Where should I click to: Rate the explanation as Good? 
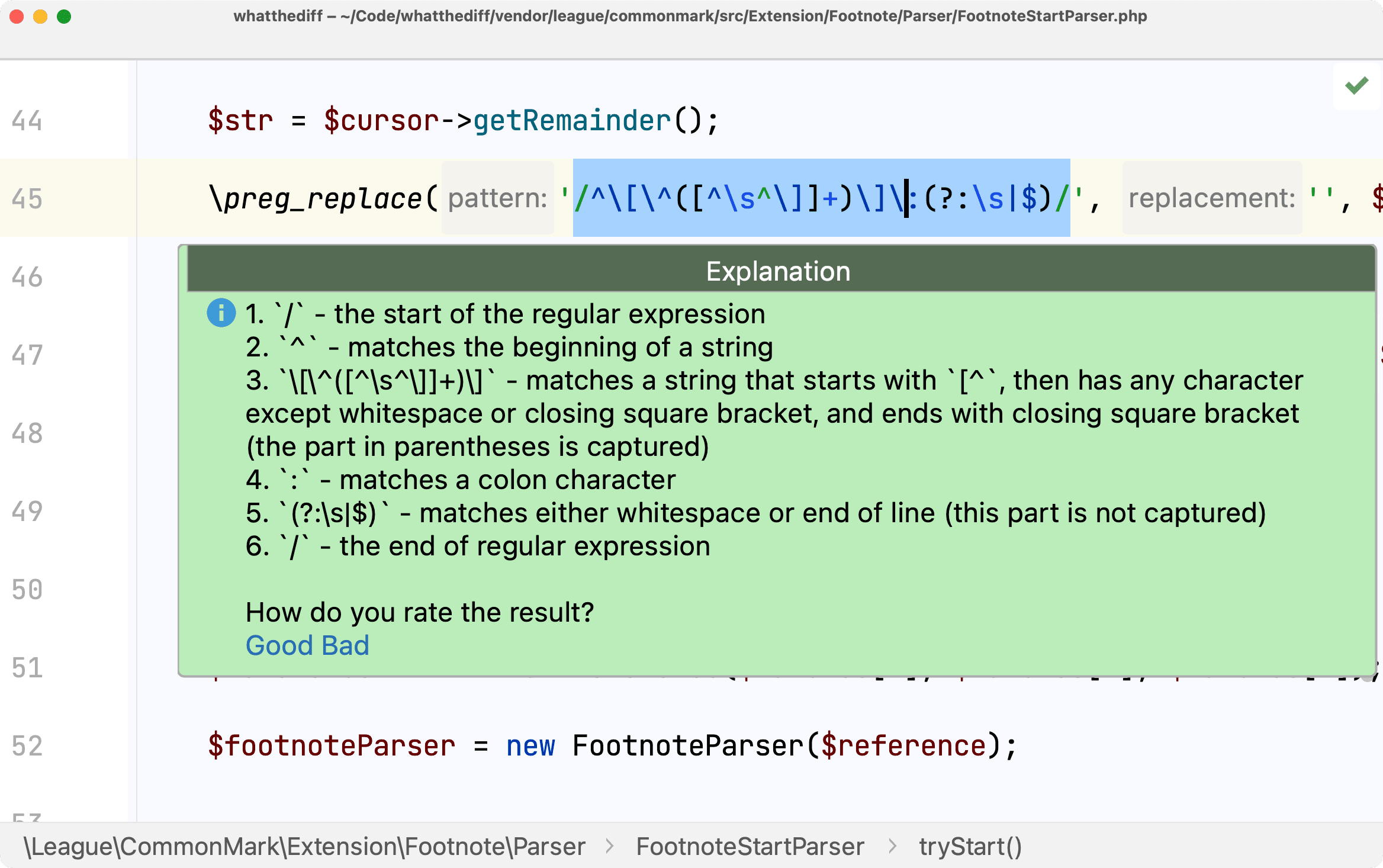click(279, 645)
